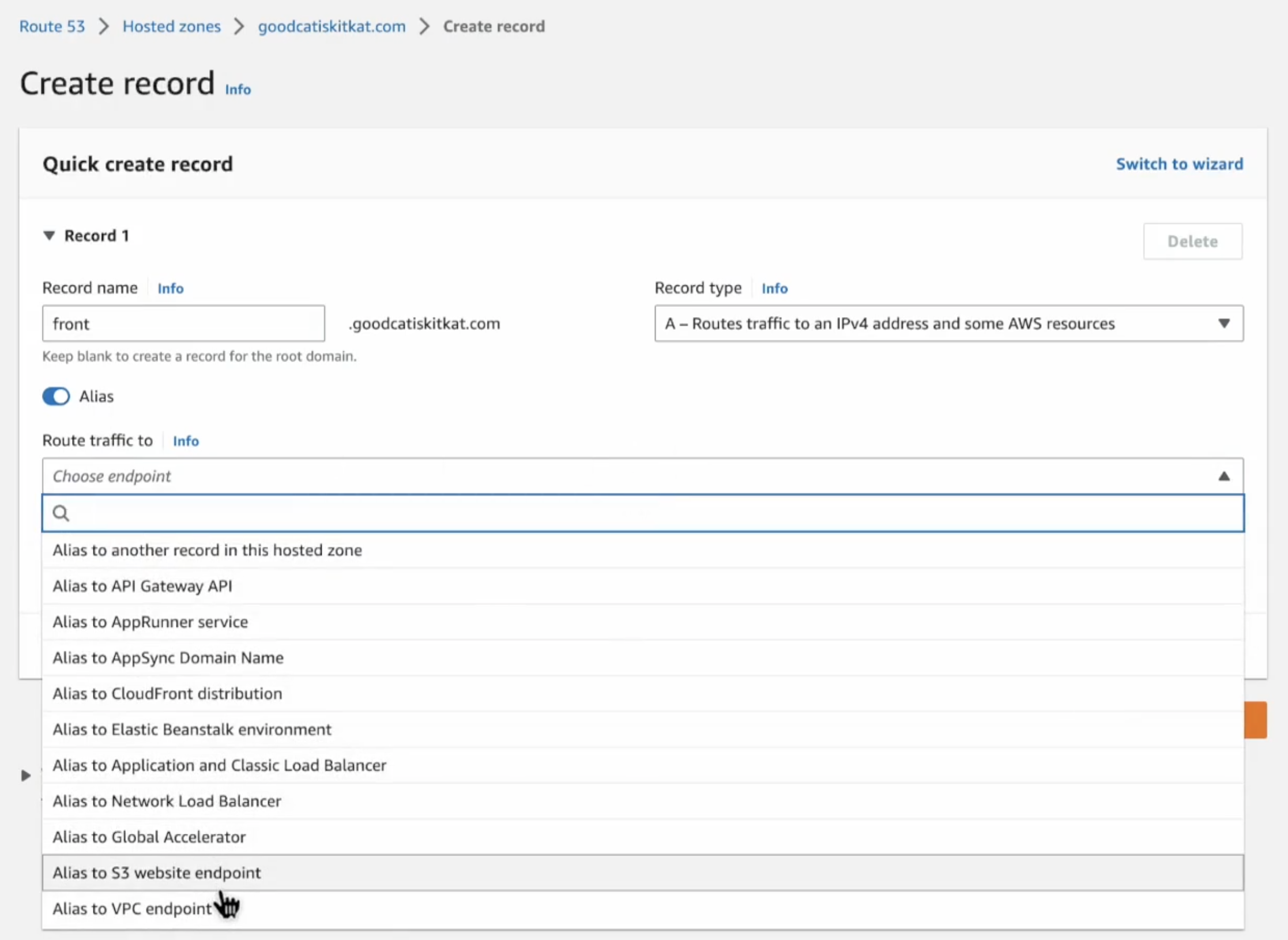
Task: Click Switch to wizard link
Action: (x=1179, y=164)
